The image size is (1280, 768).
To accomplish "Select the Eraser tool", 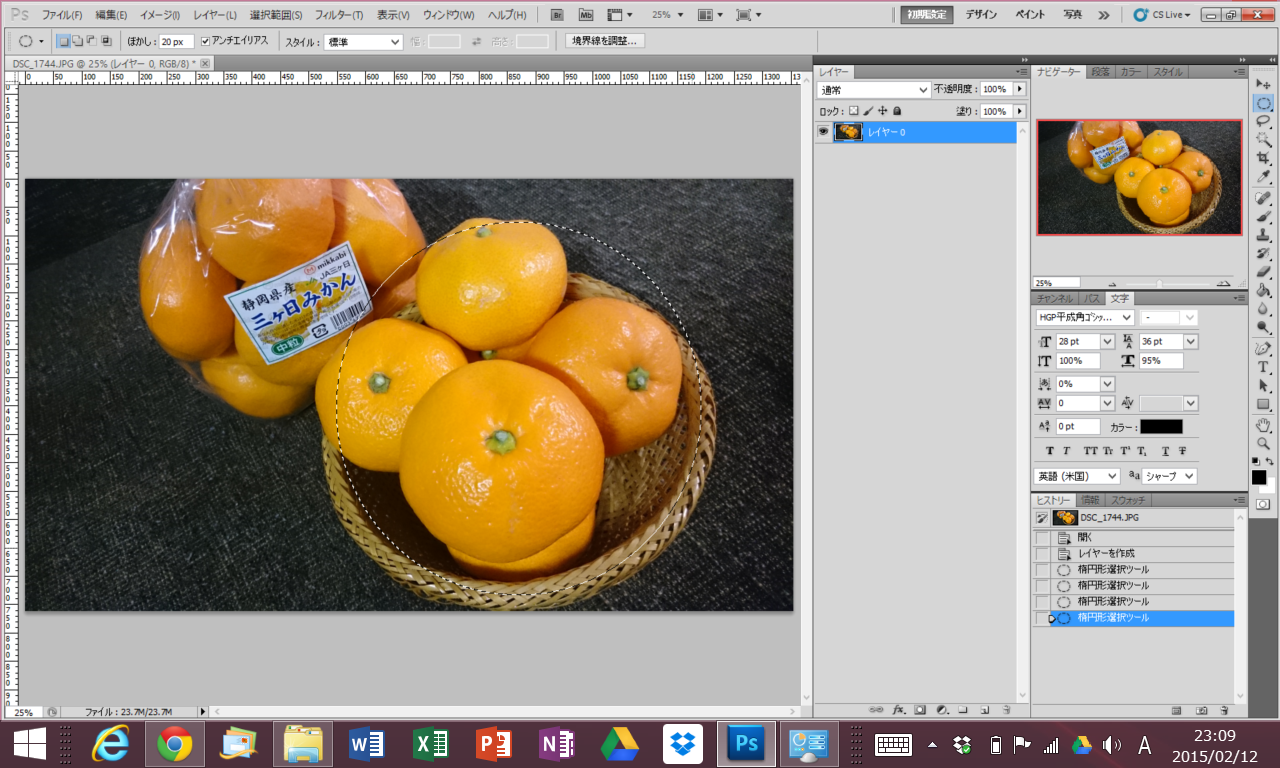I will 1263,272.
